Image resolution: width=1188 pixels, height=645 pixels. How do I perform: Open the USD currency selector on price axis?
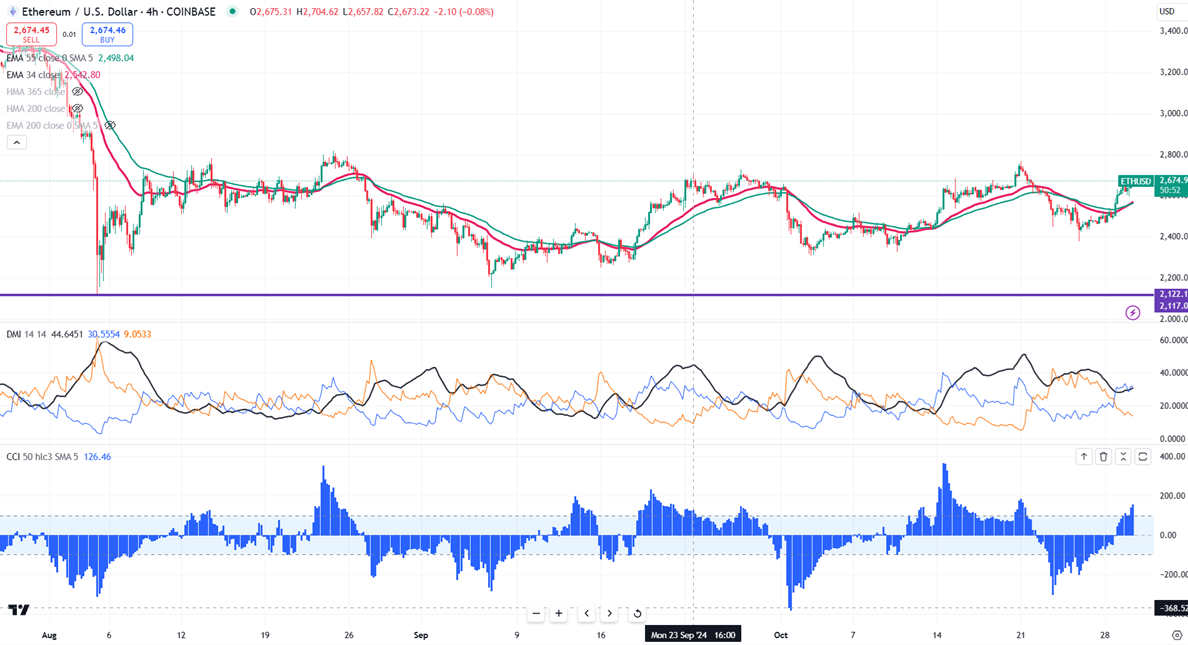point(1167,11)
